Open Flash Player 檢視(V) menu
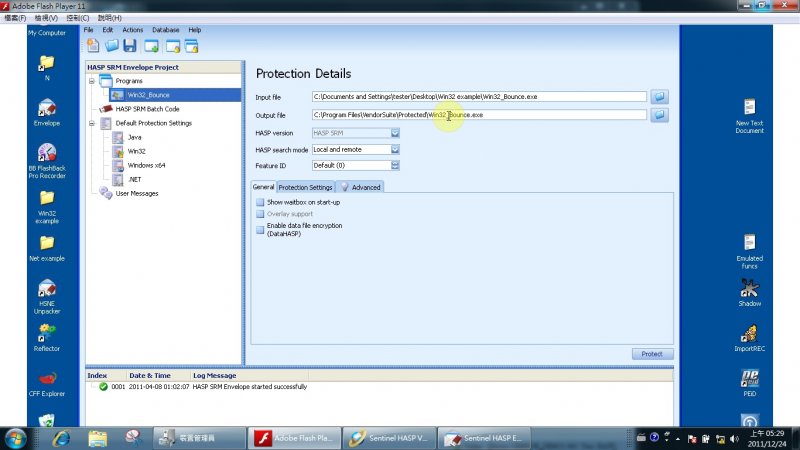800x450 pixels. 46,18
